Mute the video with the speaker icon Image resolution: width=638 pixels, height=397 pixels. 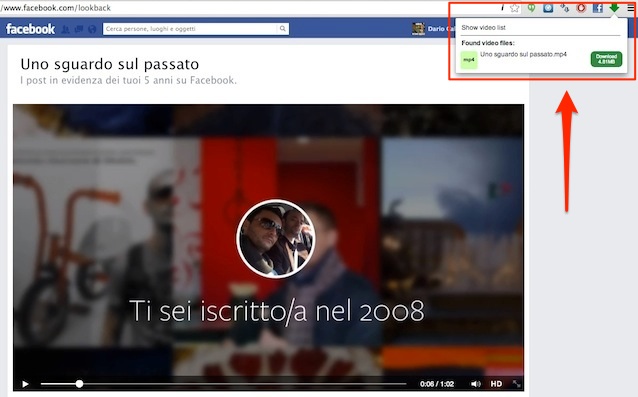[x=475, y=384]
